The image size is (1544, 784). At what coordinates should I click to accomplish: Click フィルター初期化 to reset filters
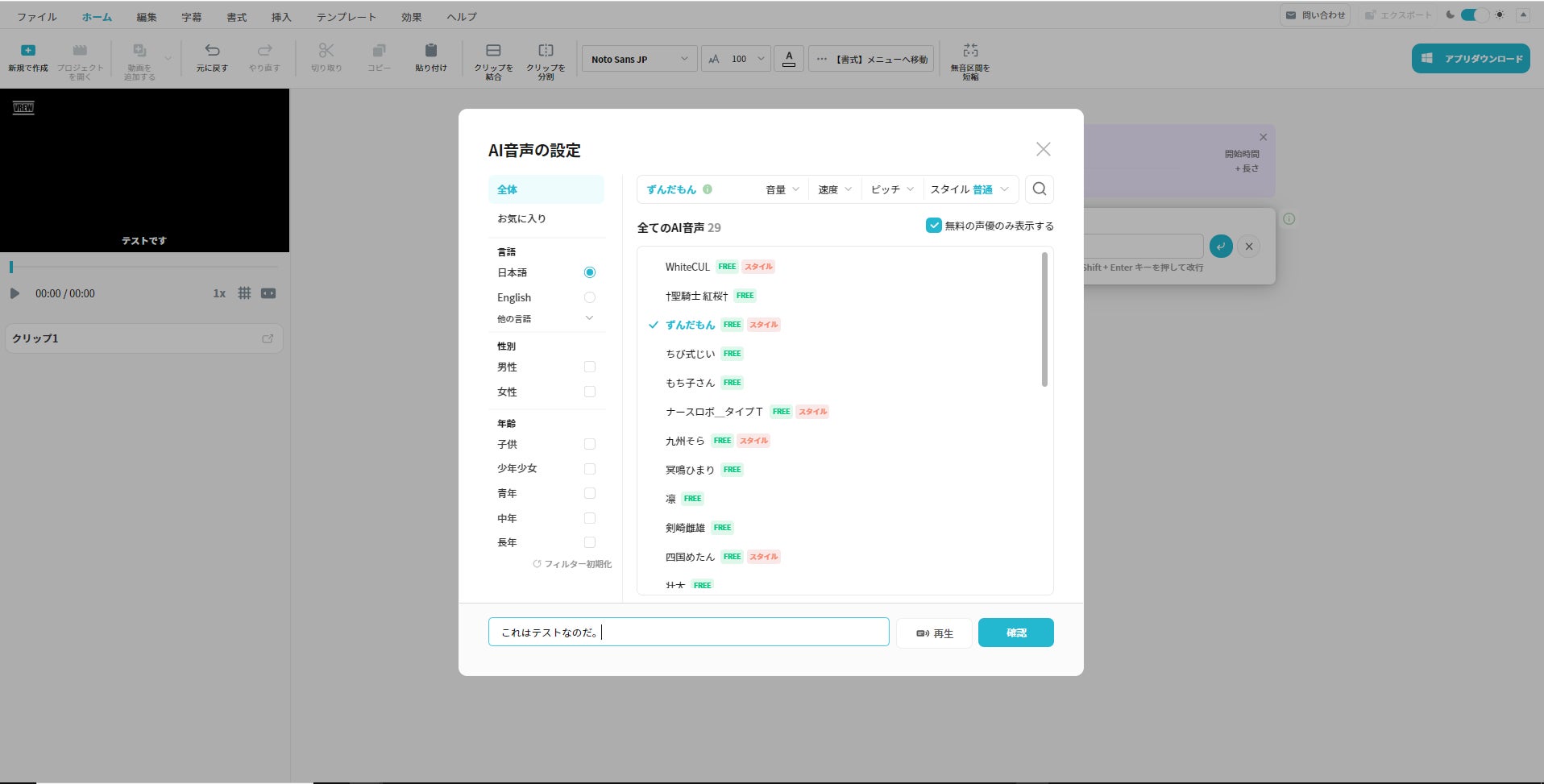point(572,564)
